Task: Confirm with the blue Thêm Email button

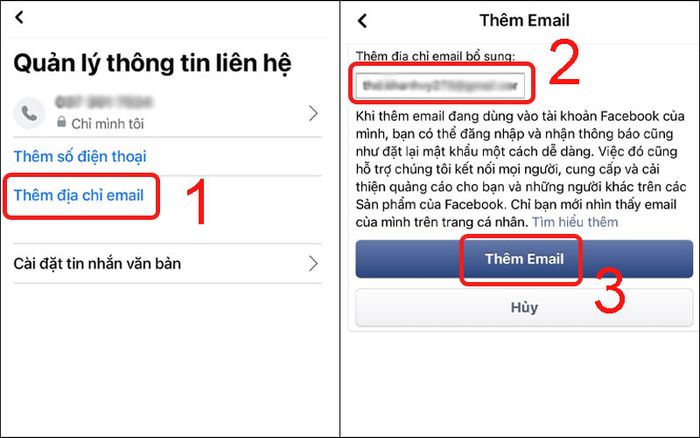Action: click(x=524, y=259)
